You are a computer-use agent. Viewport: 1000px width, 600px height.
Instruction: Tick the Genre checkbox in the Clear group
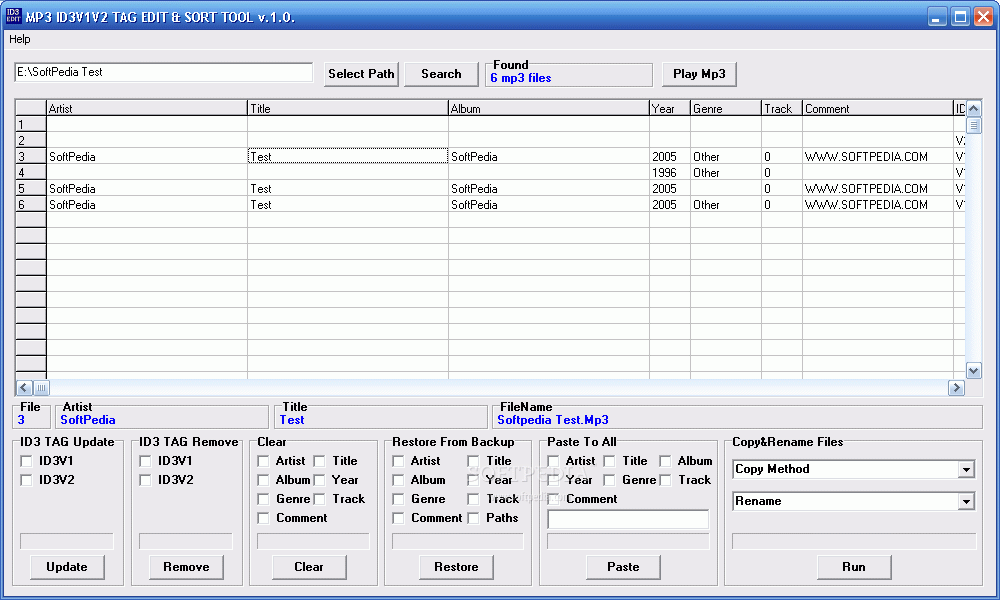[x=263, y=499]
